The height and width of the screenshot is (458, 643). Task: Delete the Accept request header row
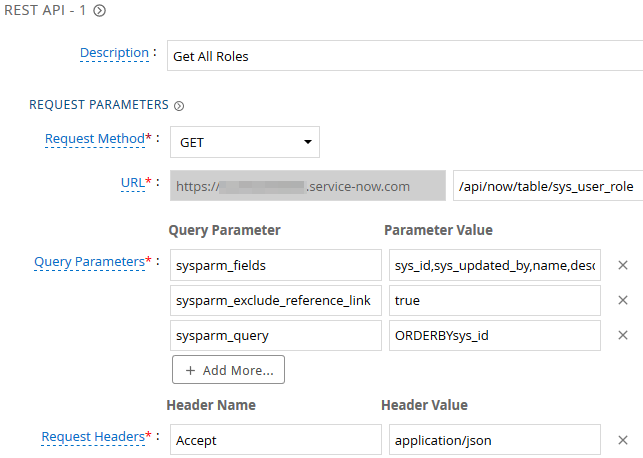(623, 440)
